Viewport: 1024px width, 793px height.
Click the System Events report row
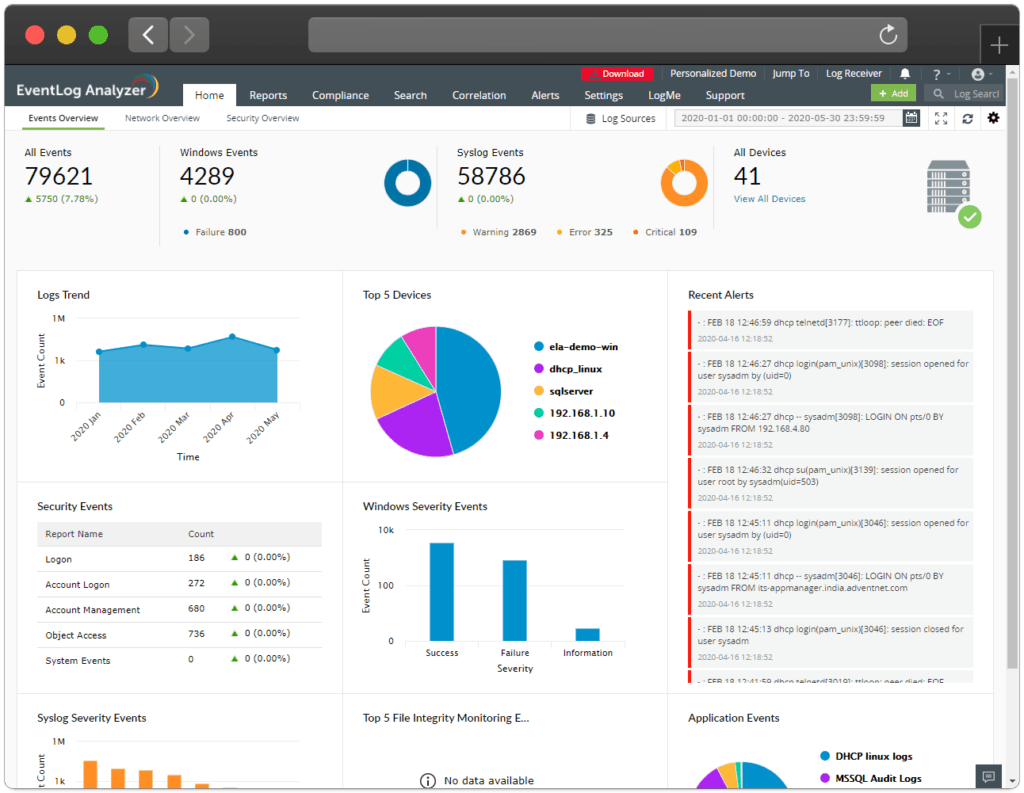[x=180, y=660]
